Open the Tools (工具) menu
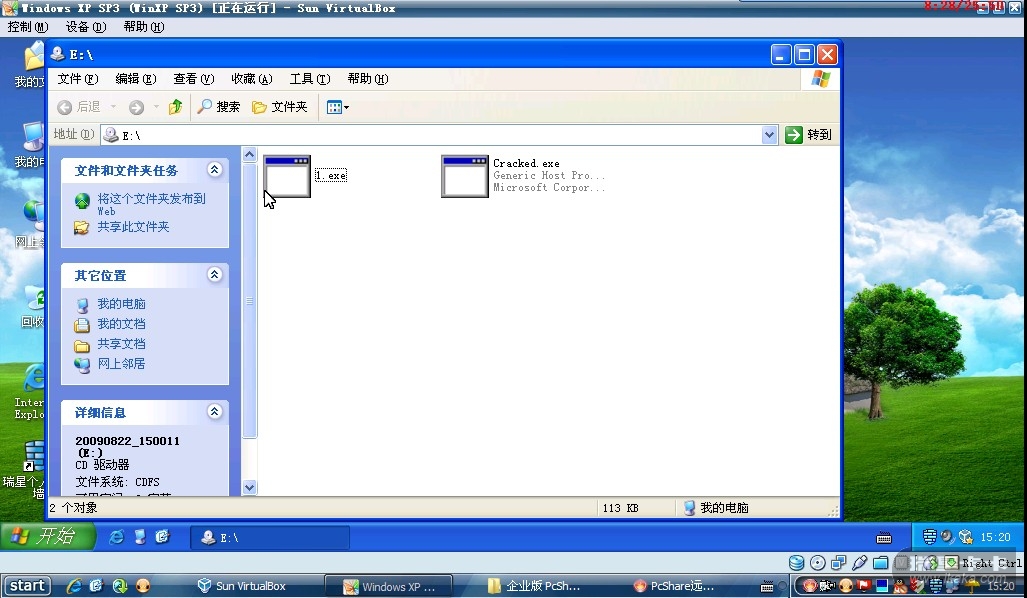The image size is (1027, 598). [x=310, y=79]
